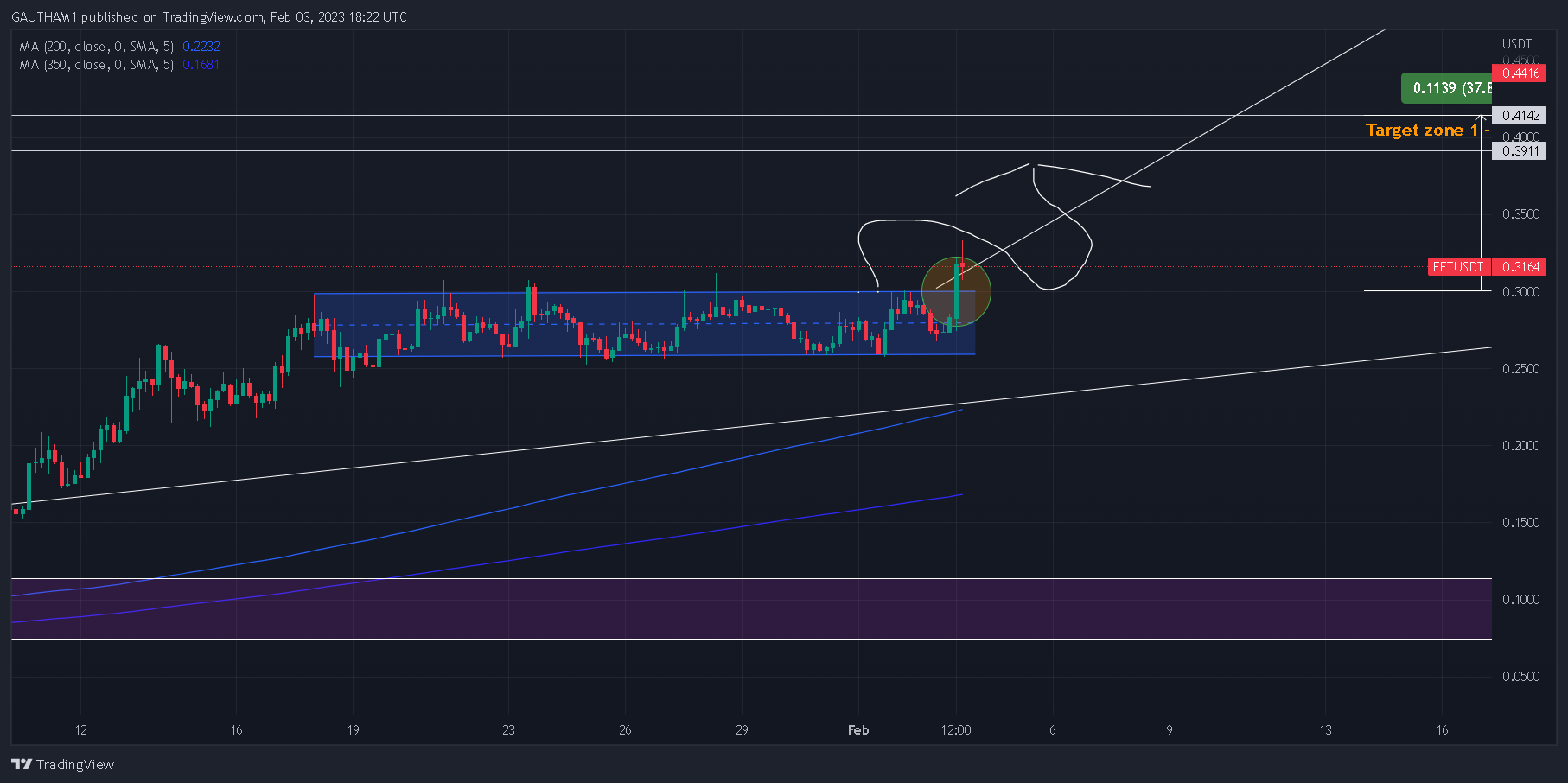1568x783 pixels.
Task: Click the red 0.4416 price label
Action: point(1520,73)
